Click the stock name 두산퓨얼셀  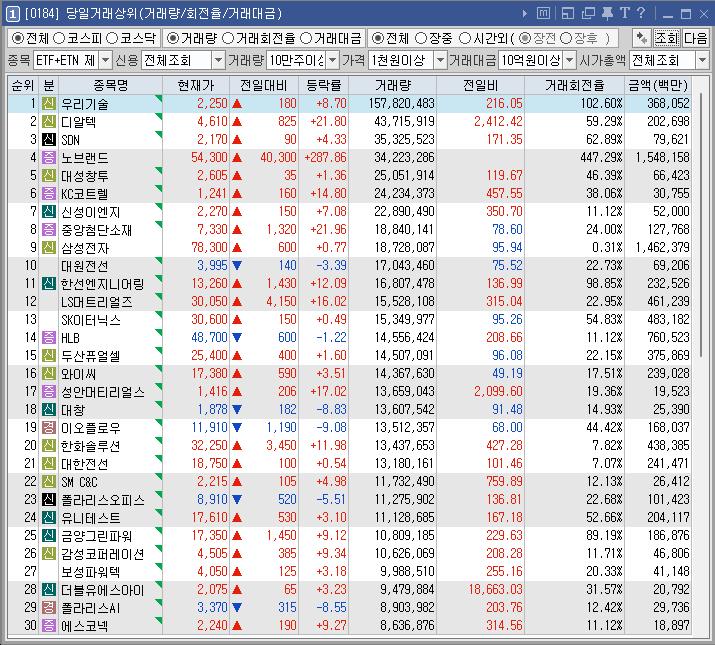click(91, 356)
